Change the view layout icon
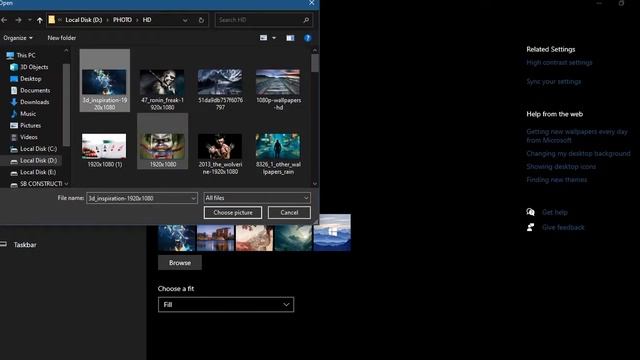Viewport: 640px width, 360px height. pos(264,38)
